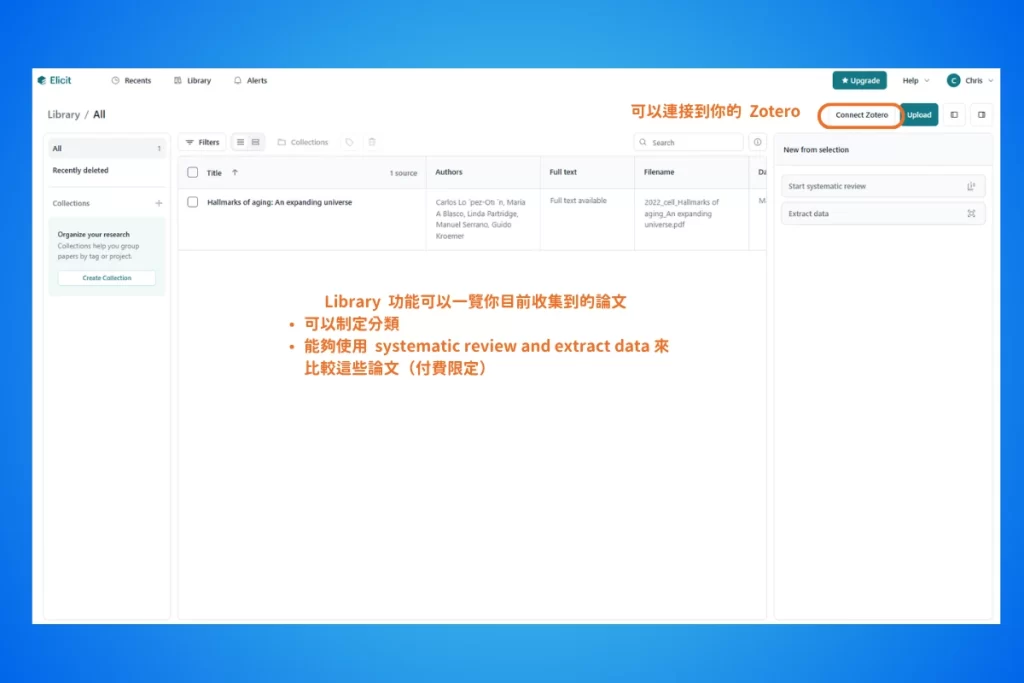Select the All item in sidebar

(x=106, y=148)
